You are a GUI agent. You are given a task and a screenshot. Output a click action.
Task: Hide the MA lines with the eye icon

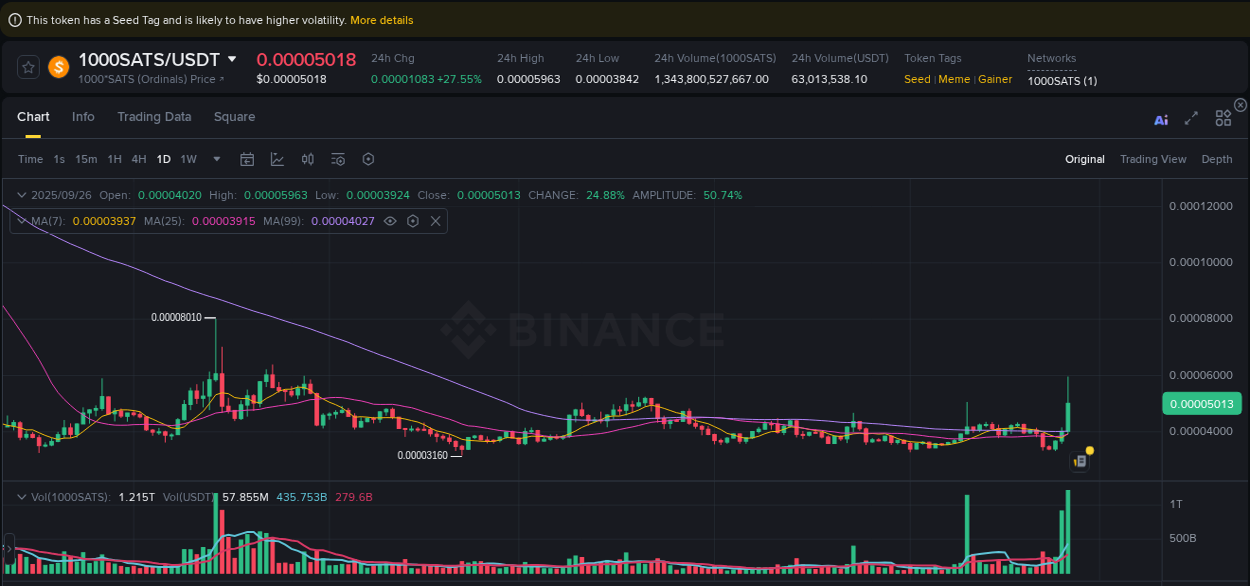point(390,221)
